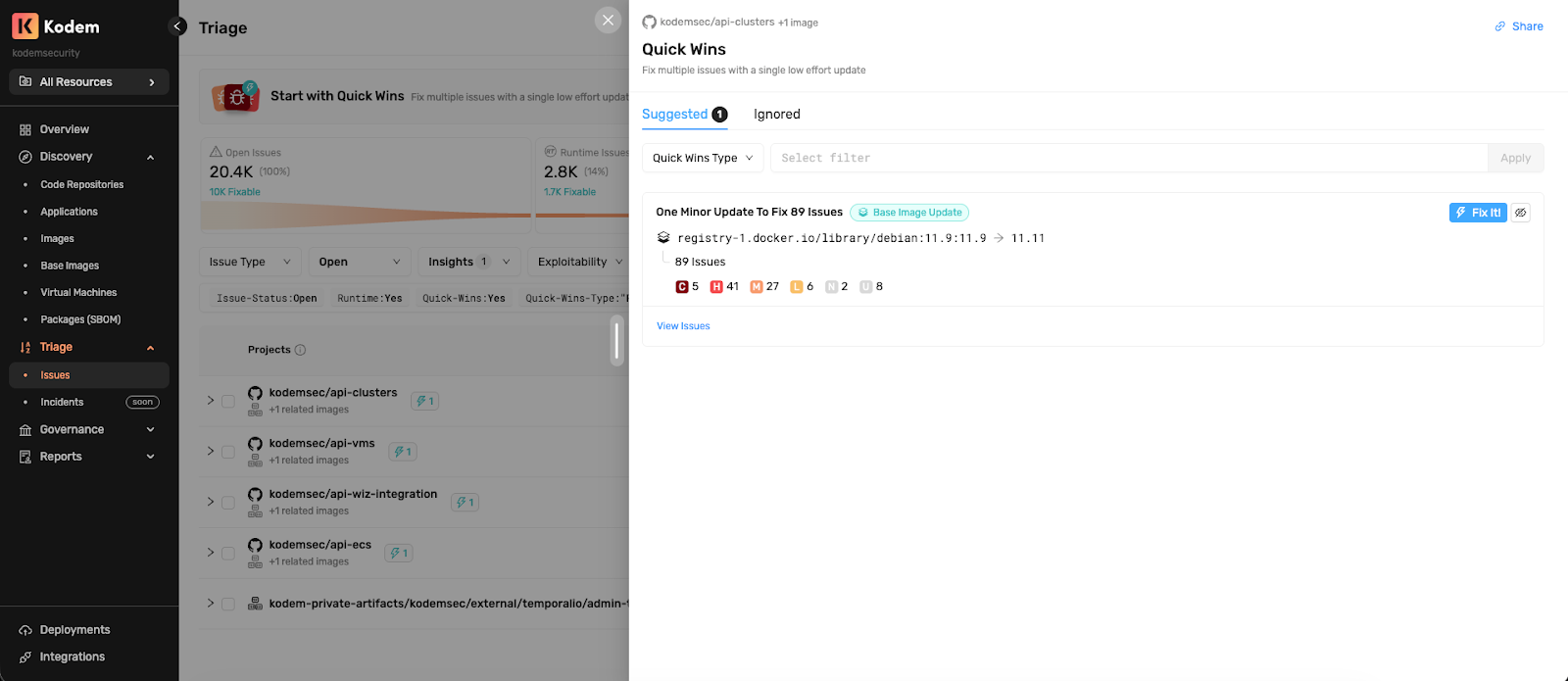1568x681 pixels.
Task: Collapse the Discovery menu section
Action: pos(150,157)
